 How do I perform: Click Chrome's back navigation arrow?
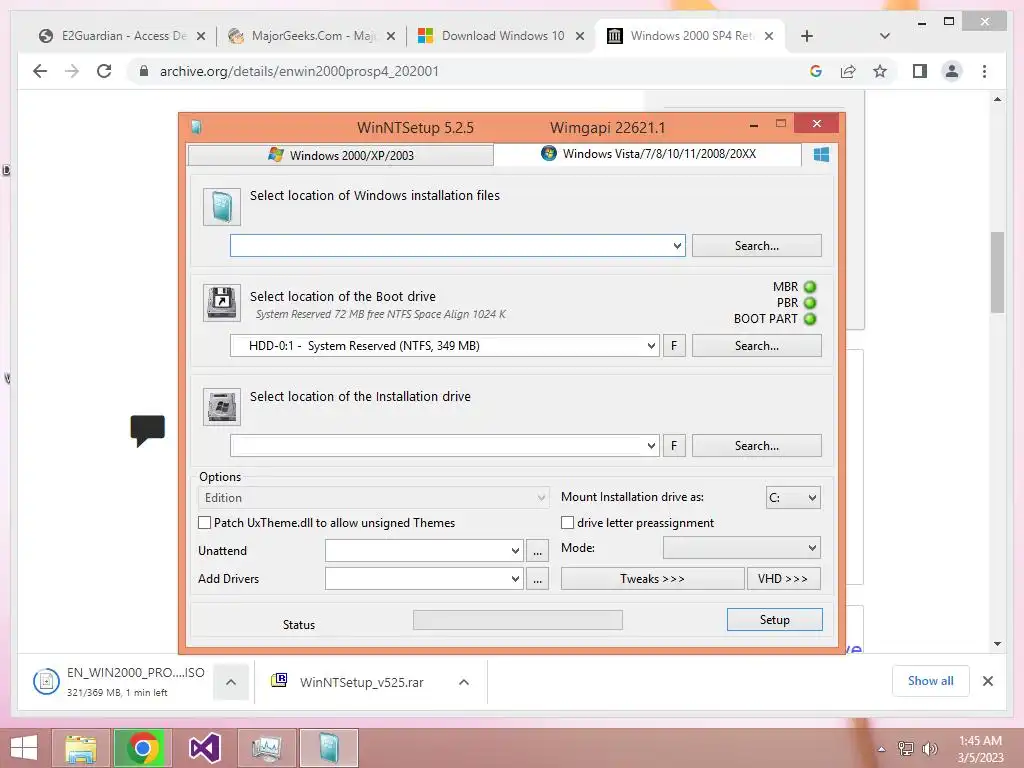tap(40, 71)
